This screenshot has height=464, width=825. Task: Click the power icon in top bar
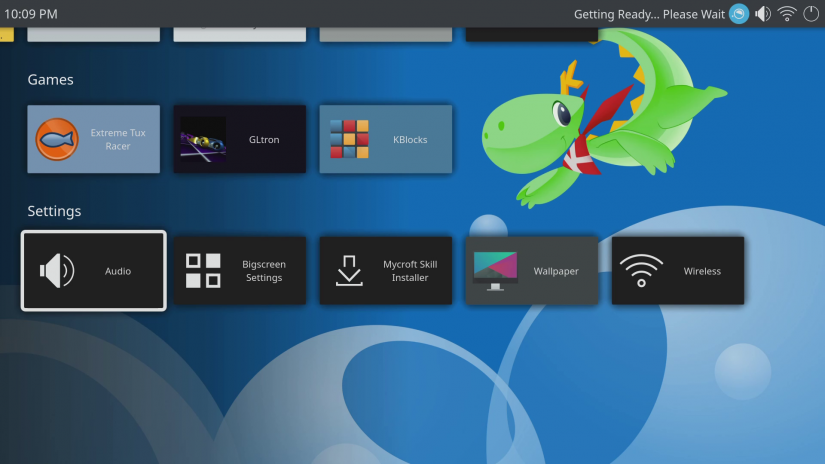tap(811, 14)
